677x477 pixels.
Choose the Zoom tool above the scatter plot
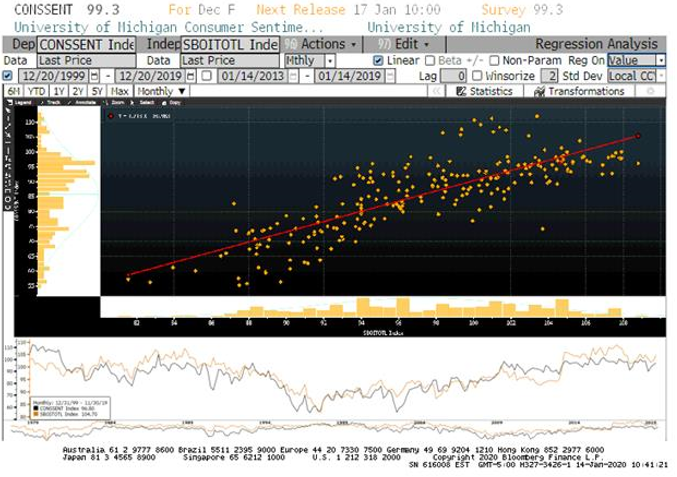tap(118, 103)
